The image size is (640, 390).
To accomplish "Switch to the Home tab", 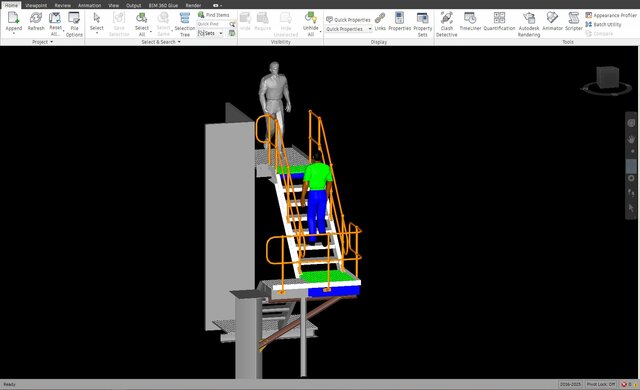I will click(11, 5).
